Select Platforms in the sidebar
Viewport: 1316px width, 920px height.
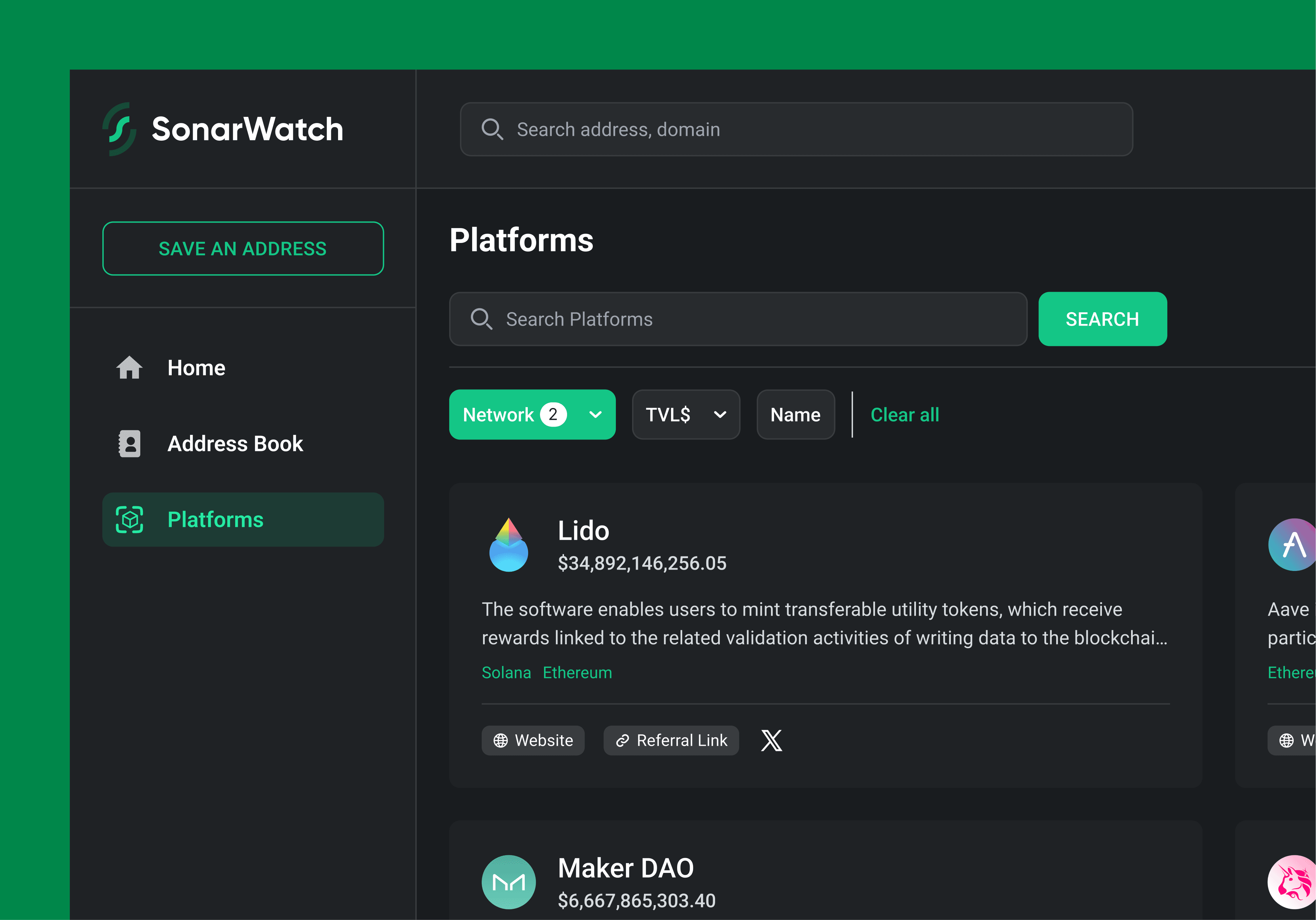click(x=243, y=519)
